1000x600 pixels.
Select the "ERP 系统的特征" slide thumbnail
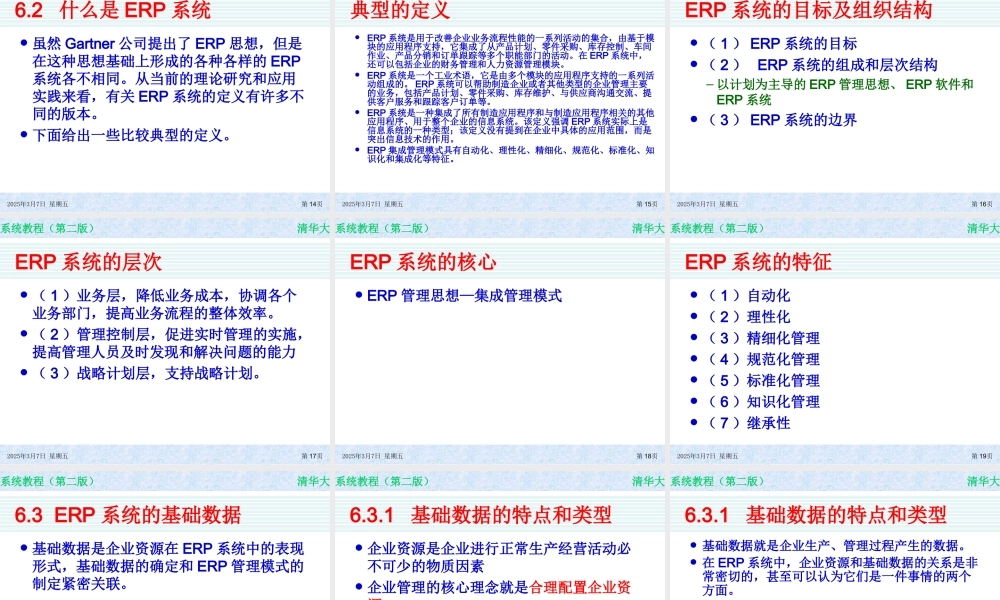(835, 341)
